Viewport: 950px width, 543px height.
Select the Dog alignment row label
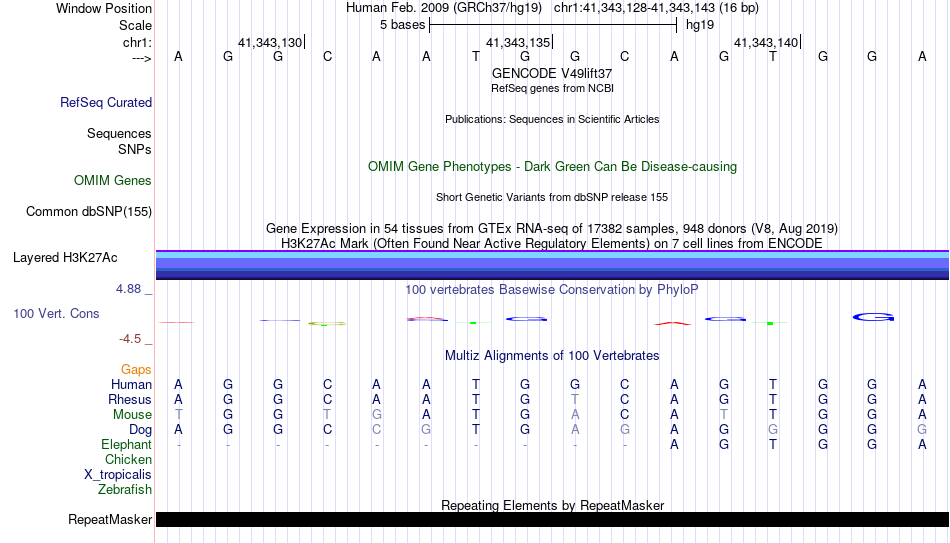point(140,430)
